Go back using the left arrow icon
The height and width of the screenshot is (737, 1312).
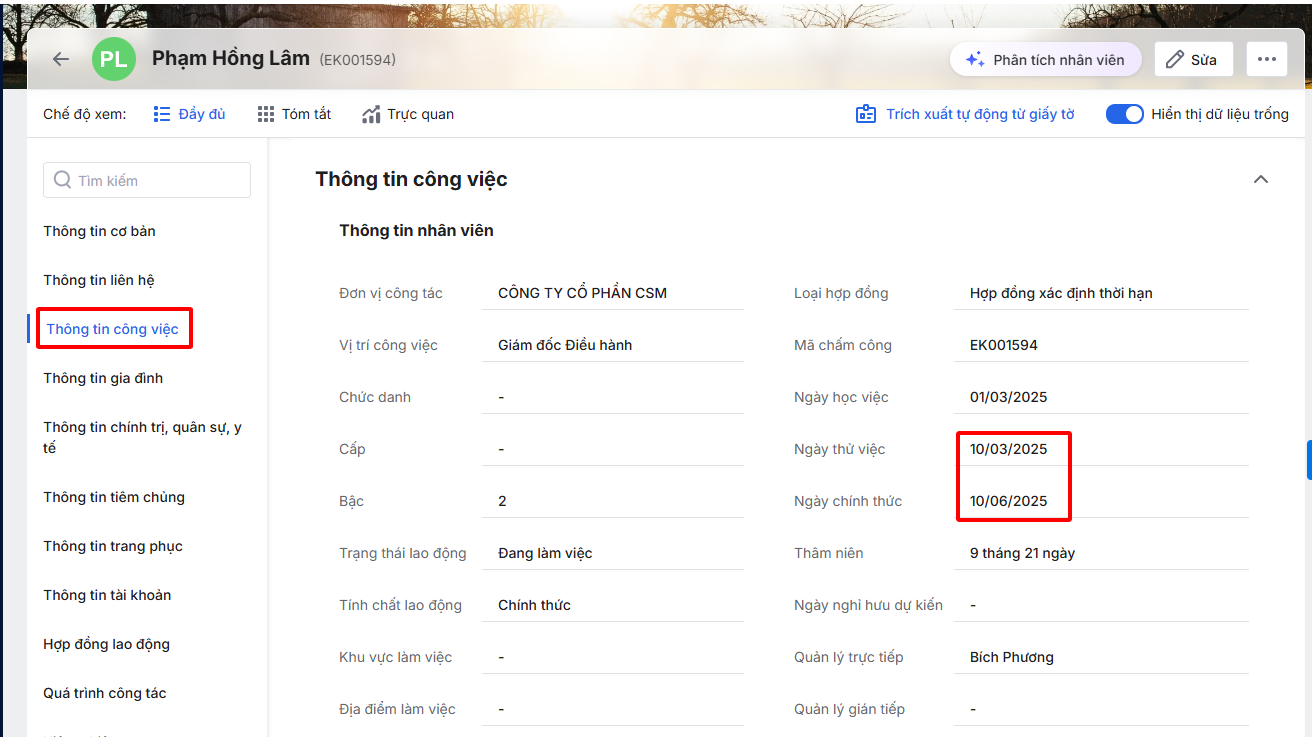pyautogui.click(x=61, y=60)
